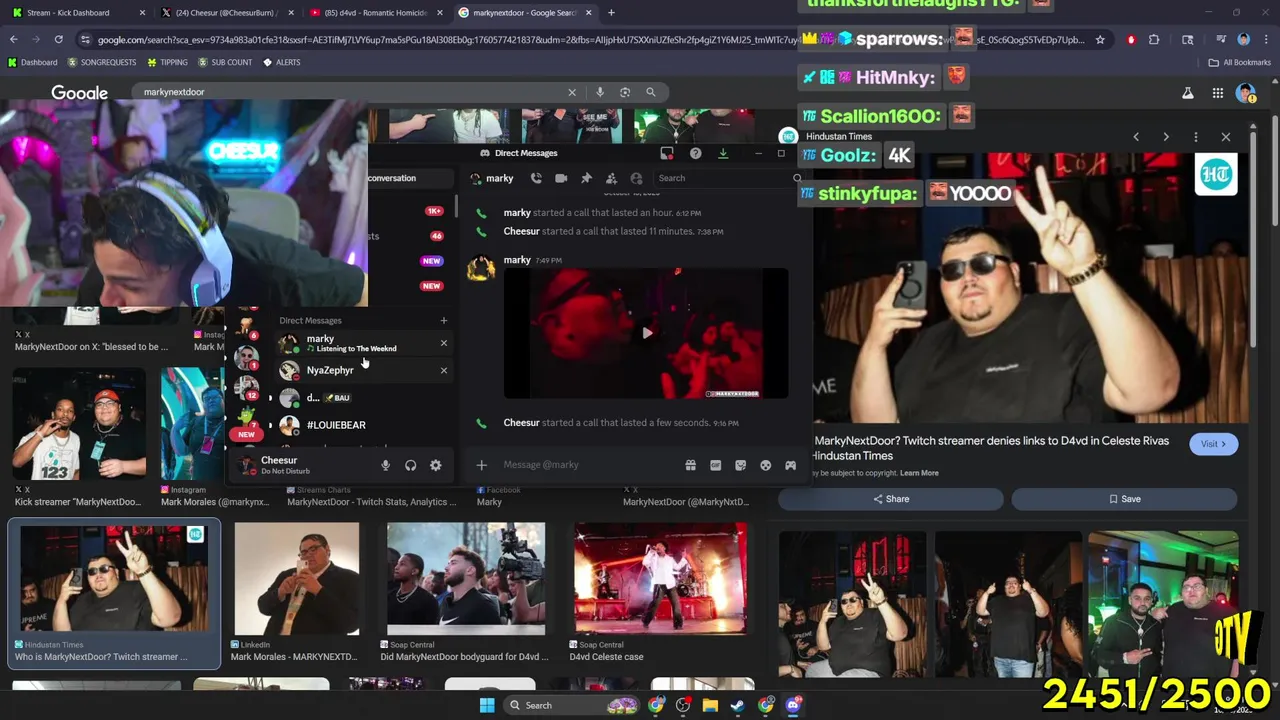The width and height of the screenshot is (1280, 720).
Task: Bookmark this page star icon
Action: (1100, 40)
